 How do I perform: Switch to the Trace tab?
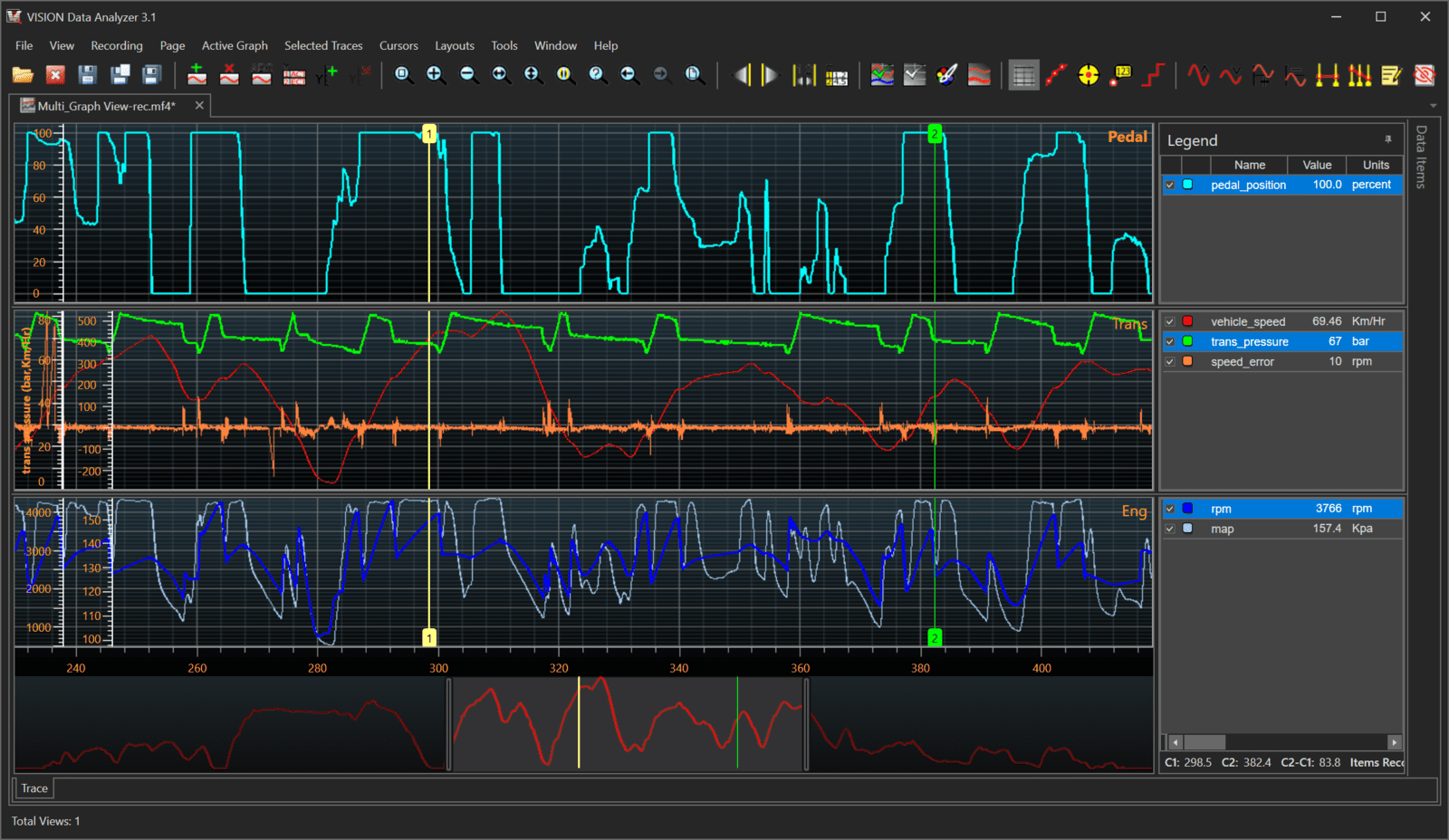click(34, 788)
